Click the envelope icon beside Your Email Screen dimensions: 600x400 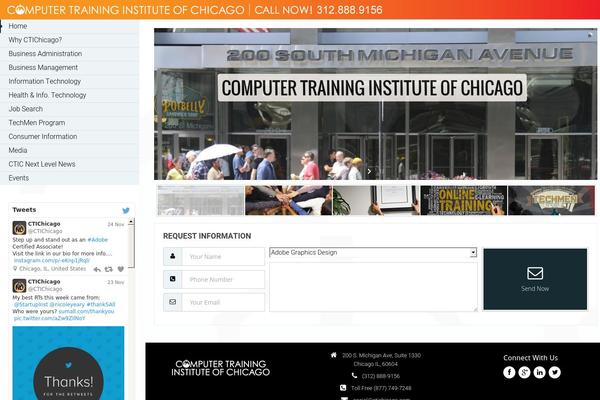click(173, 302)
